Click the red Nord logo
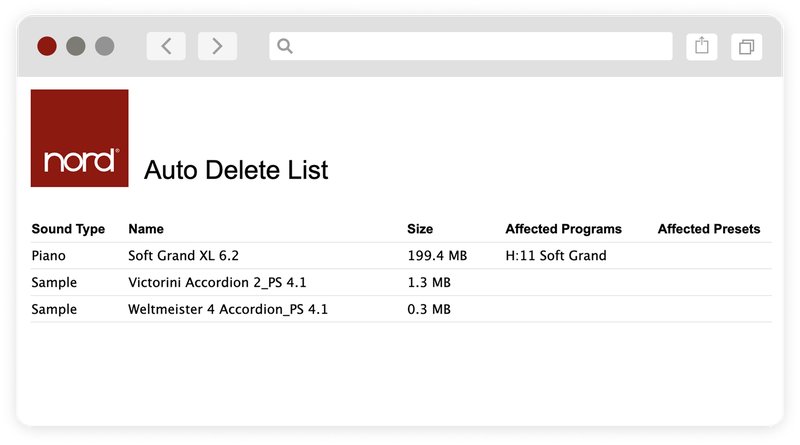 tap(80, 138)
